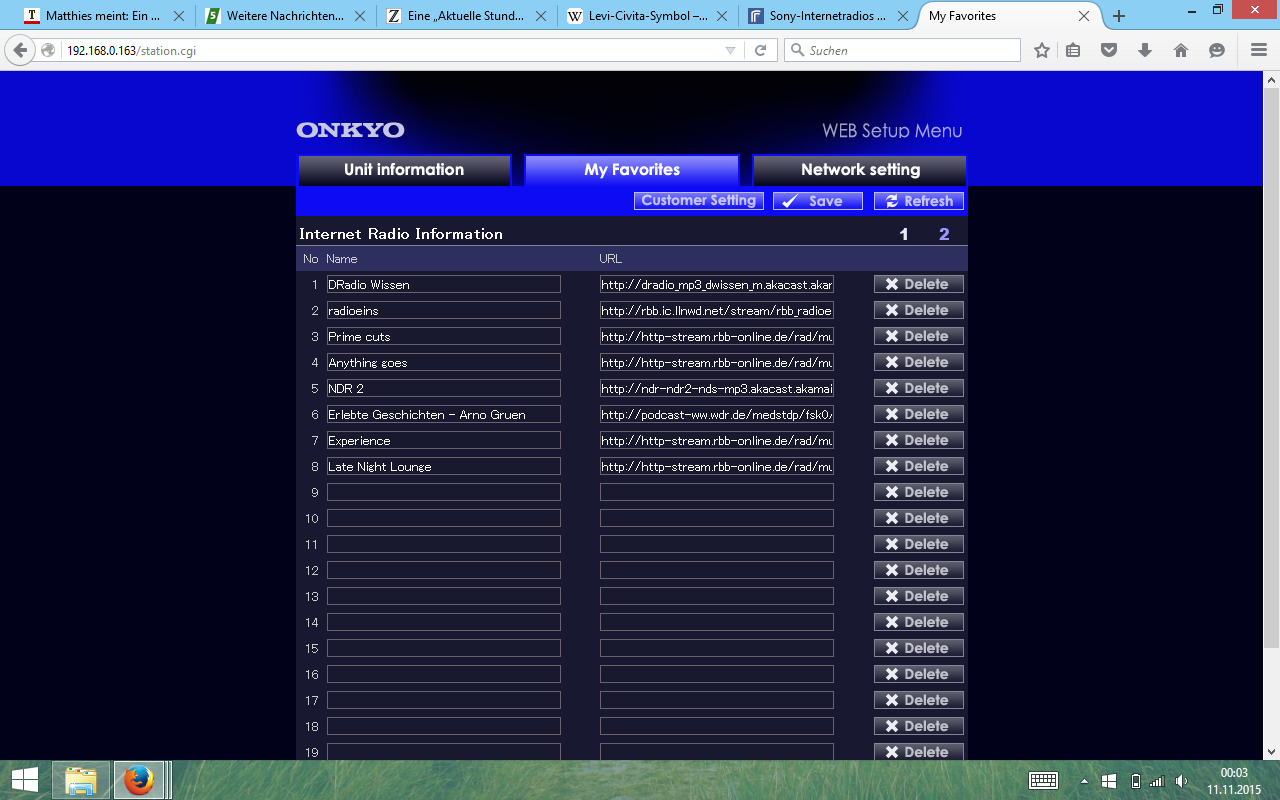Expand the address bar history dropdown

pos(730,50)
